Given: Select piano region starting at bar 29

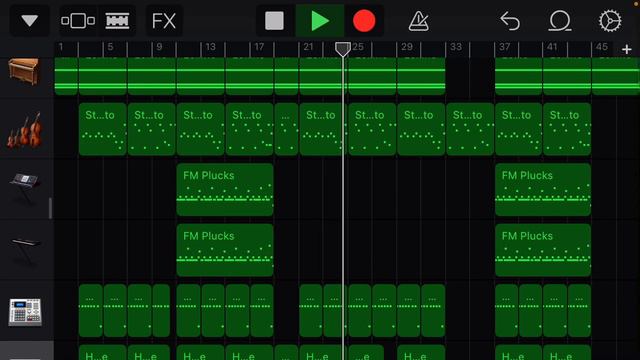Looking at the screenshot, I should (x=421, y=76).
